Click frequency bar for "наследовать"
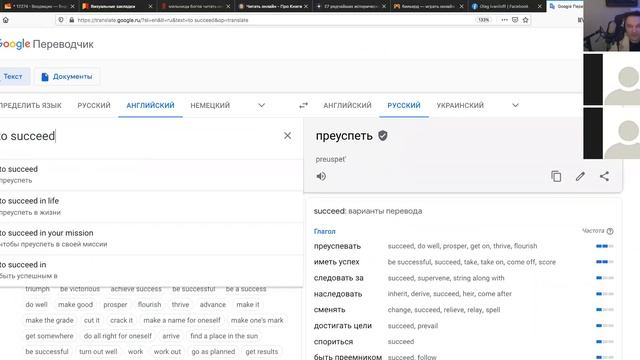 point(604,294)
